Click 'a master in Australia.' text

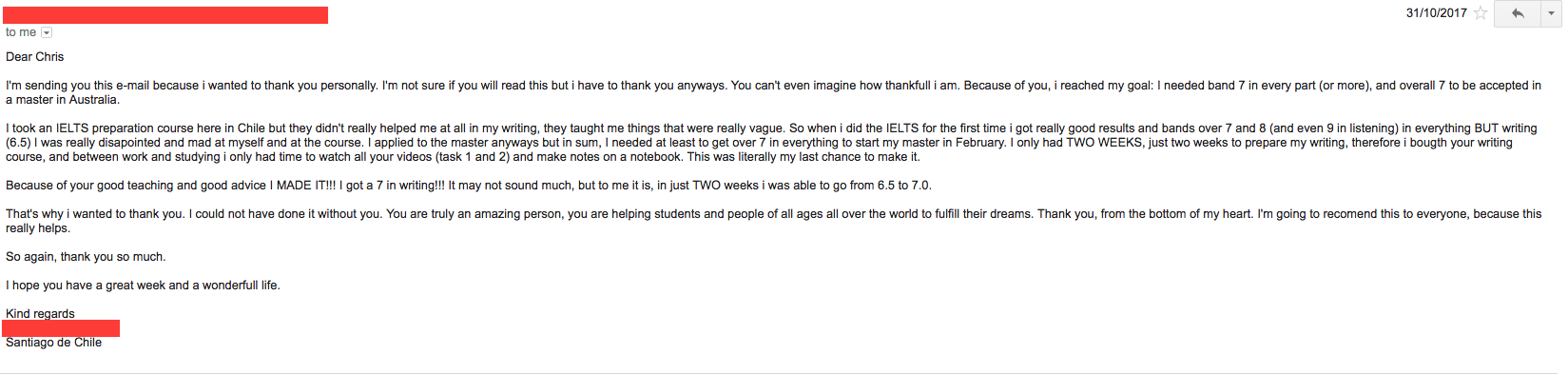[63, 100]
